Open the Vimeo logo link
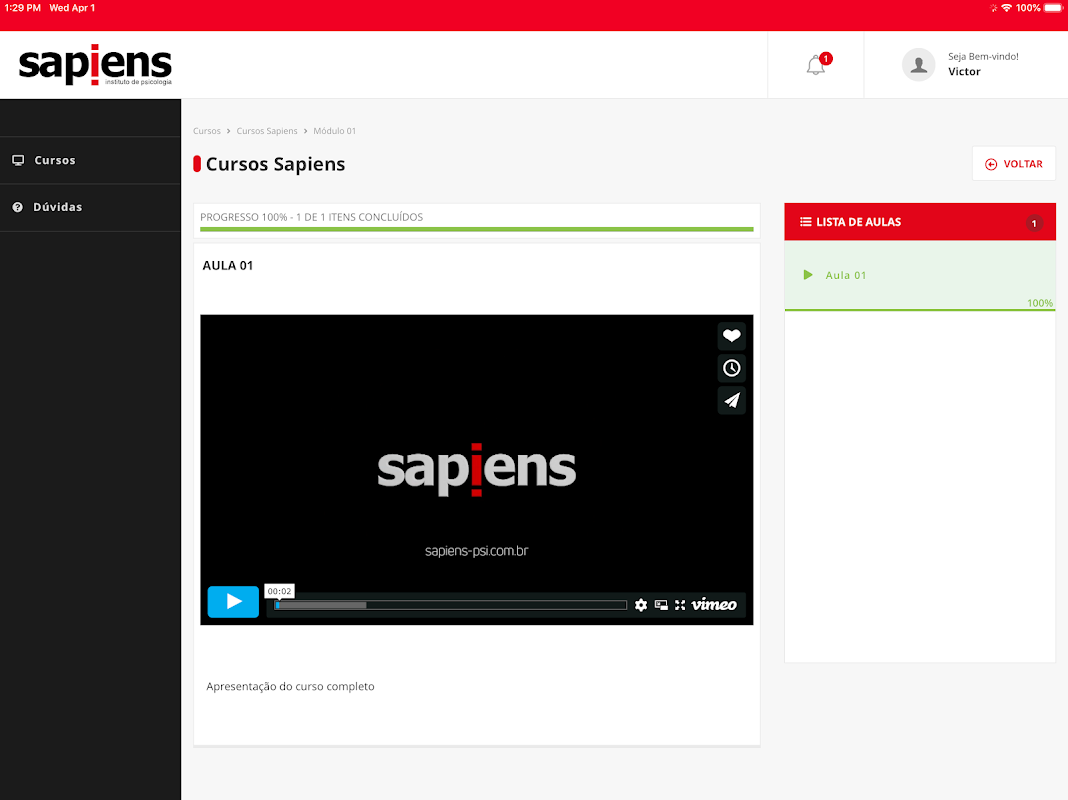This screenshot has width=1068, height=800. 714,605
